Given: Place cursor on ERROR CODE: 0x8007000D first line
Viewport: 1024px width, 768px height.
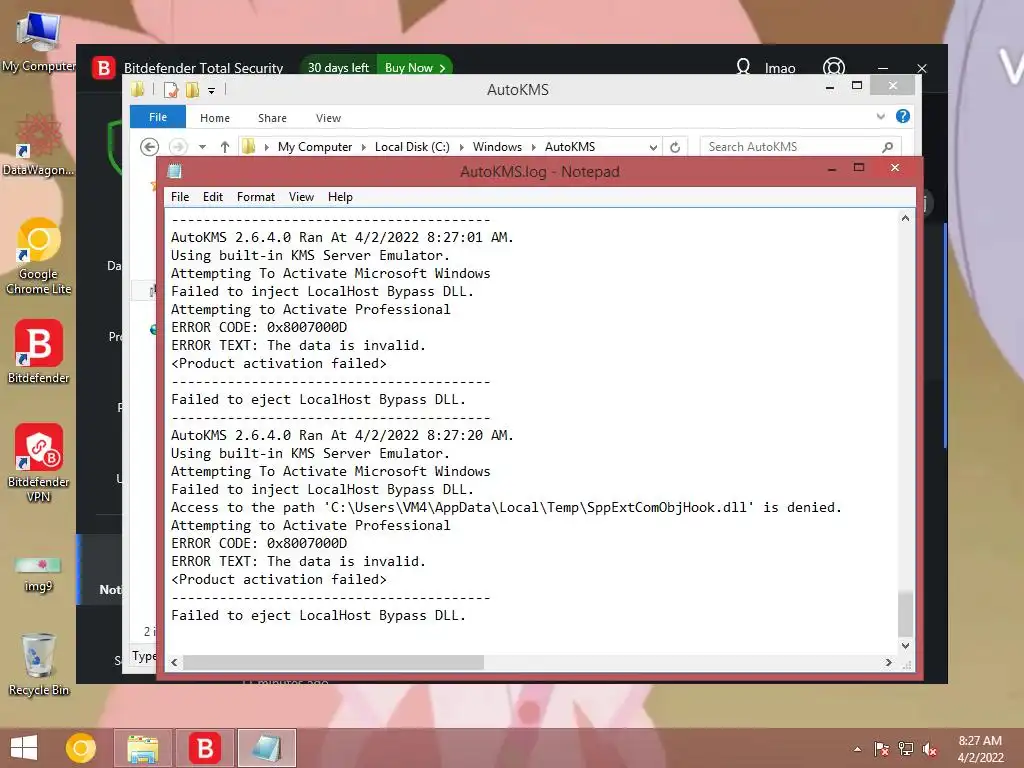Looking at the screenshot, I should pos(259,327).
